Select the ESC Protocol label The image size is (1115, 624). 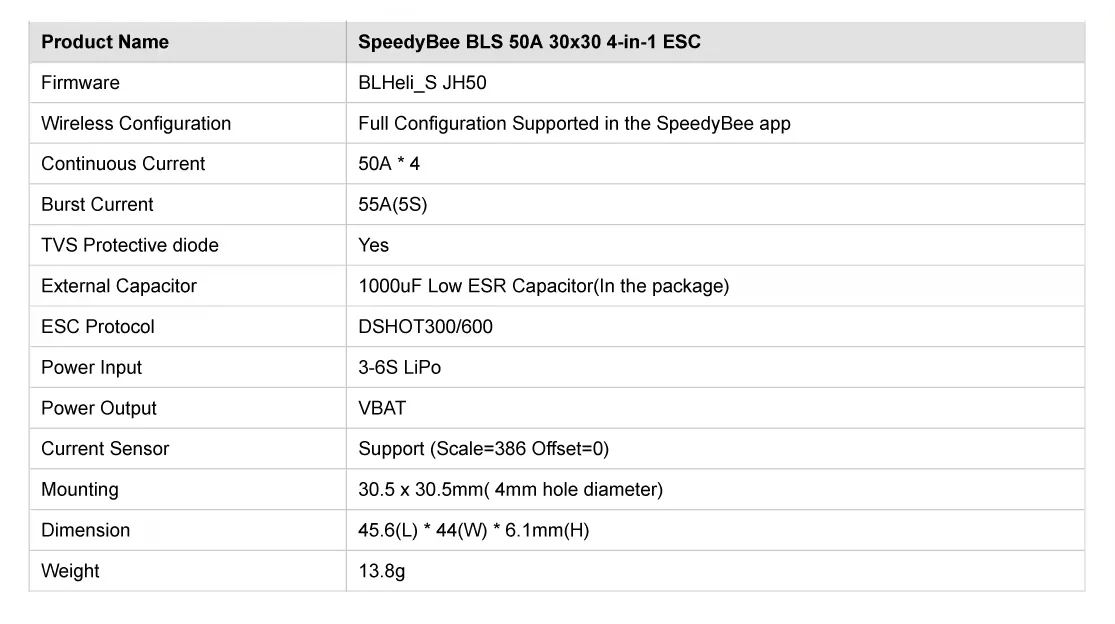tap(98, 327)
